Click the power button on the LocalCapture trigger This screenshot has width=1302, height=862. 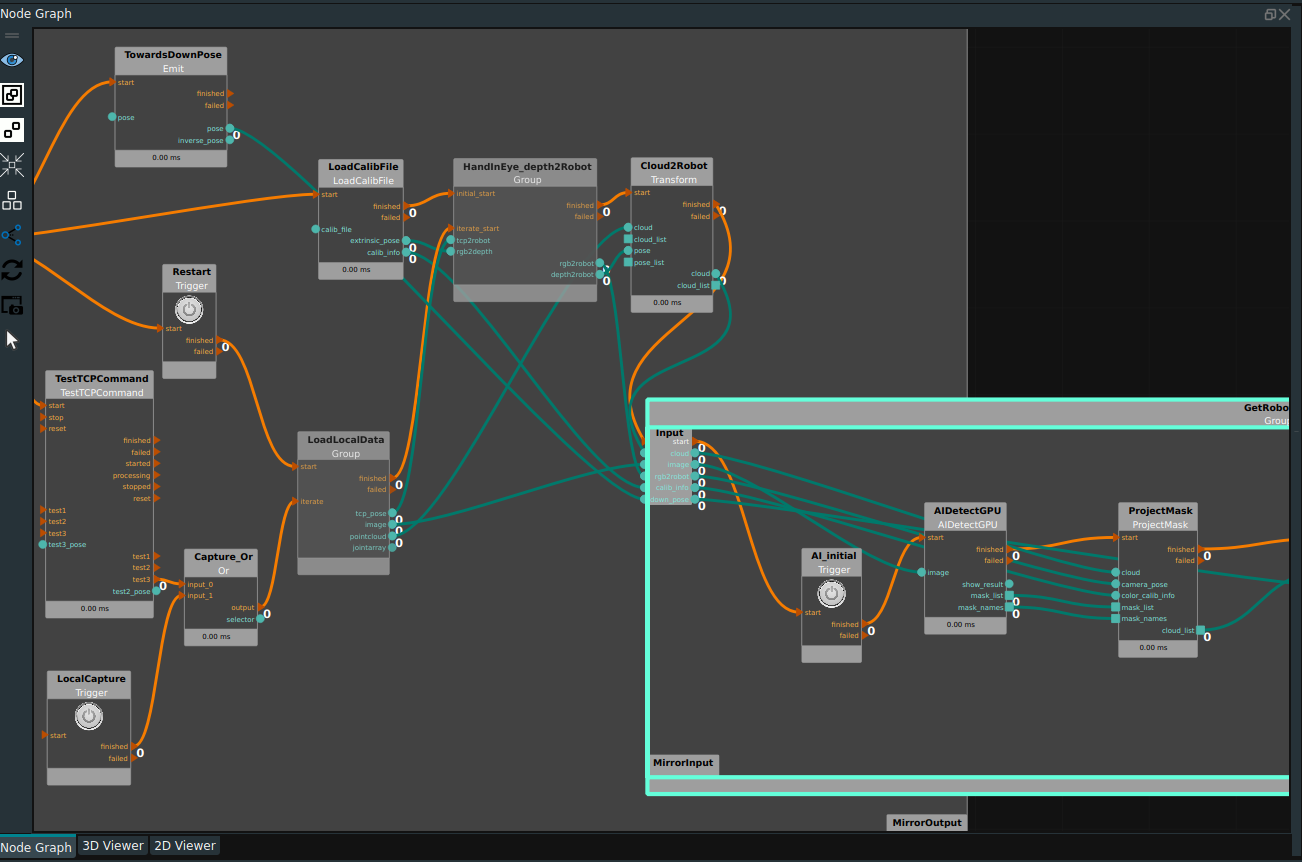coord(89,716)
